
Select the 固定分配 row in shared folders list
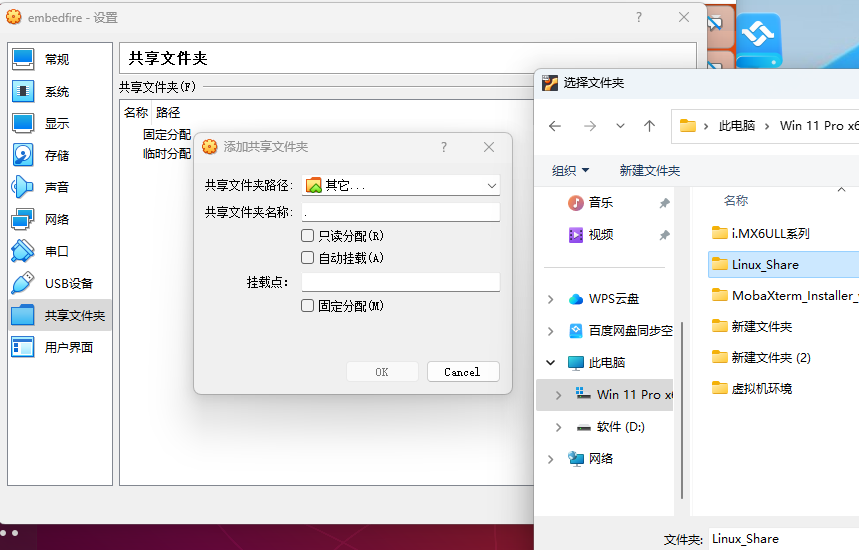coord(167,135)
